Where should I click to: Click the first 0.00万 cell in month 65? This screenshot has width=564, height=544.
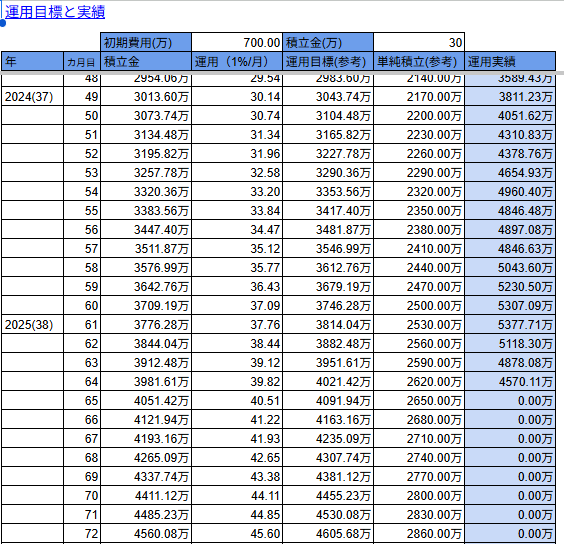[510, 400]
